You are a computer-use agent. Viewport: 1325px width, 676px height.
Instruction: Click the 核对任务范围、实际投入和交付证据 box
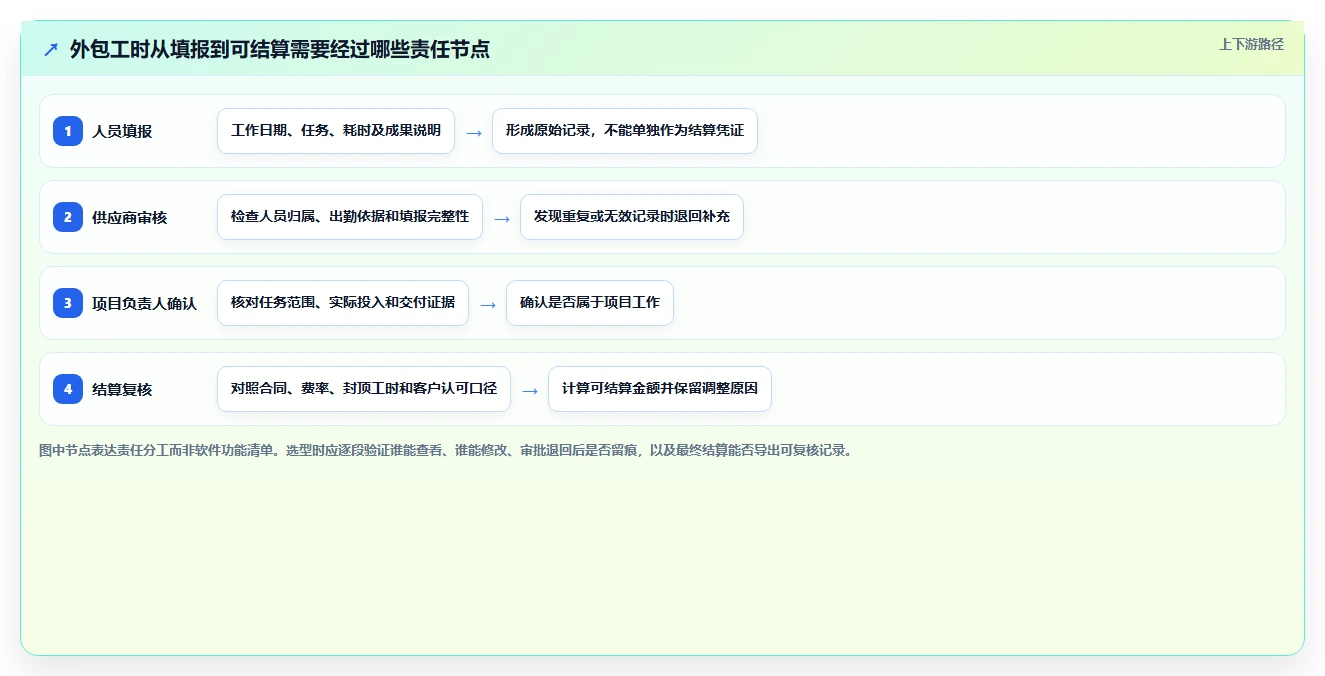(343, 303)
